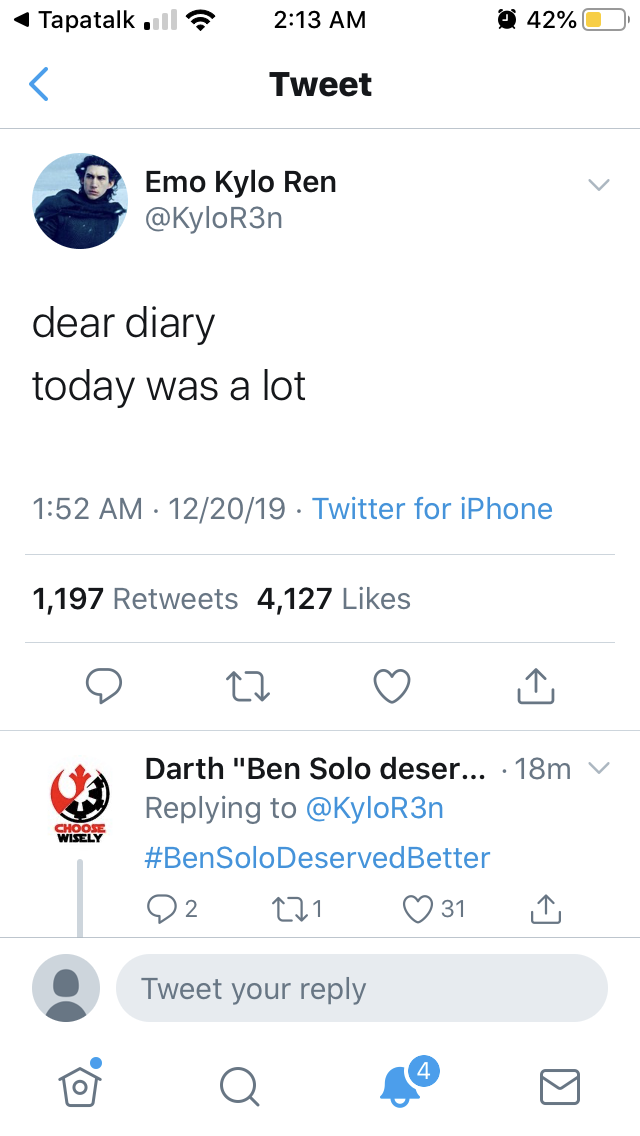The height and width of the screenshot is (1136, 640).
Task: Expand options chevron on Darth's reply
Action: 600,767
